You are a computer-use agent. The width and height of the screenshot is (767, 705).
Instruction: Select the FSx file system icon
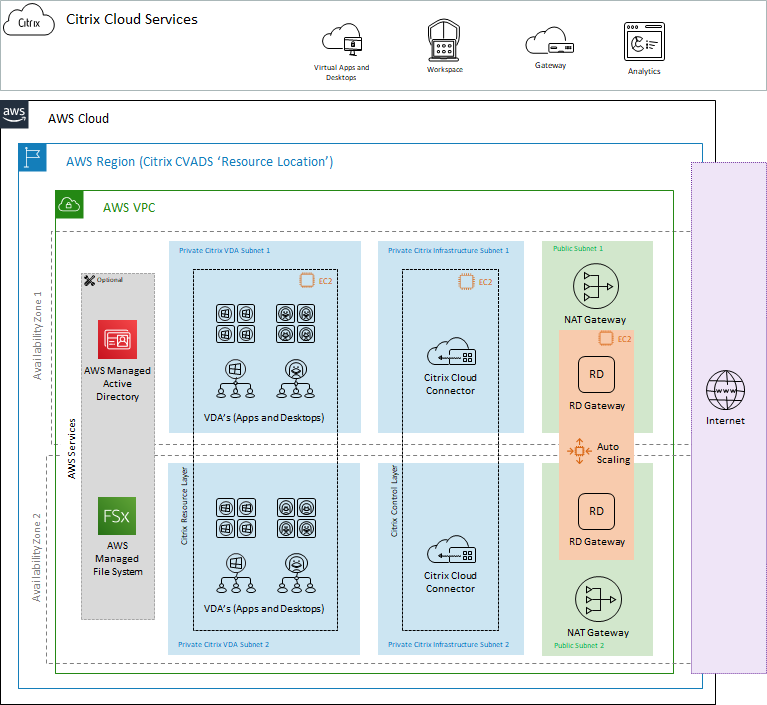pos(117,516)
